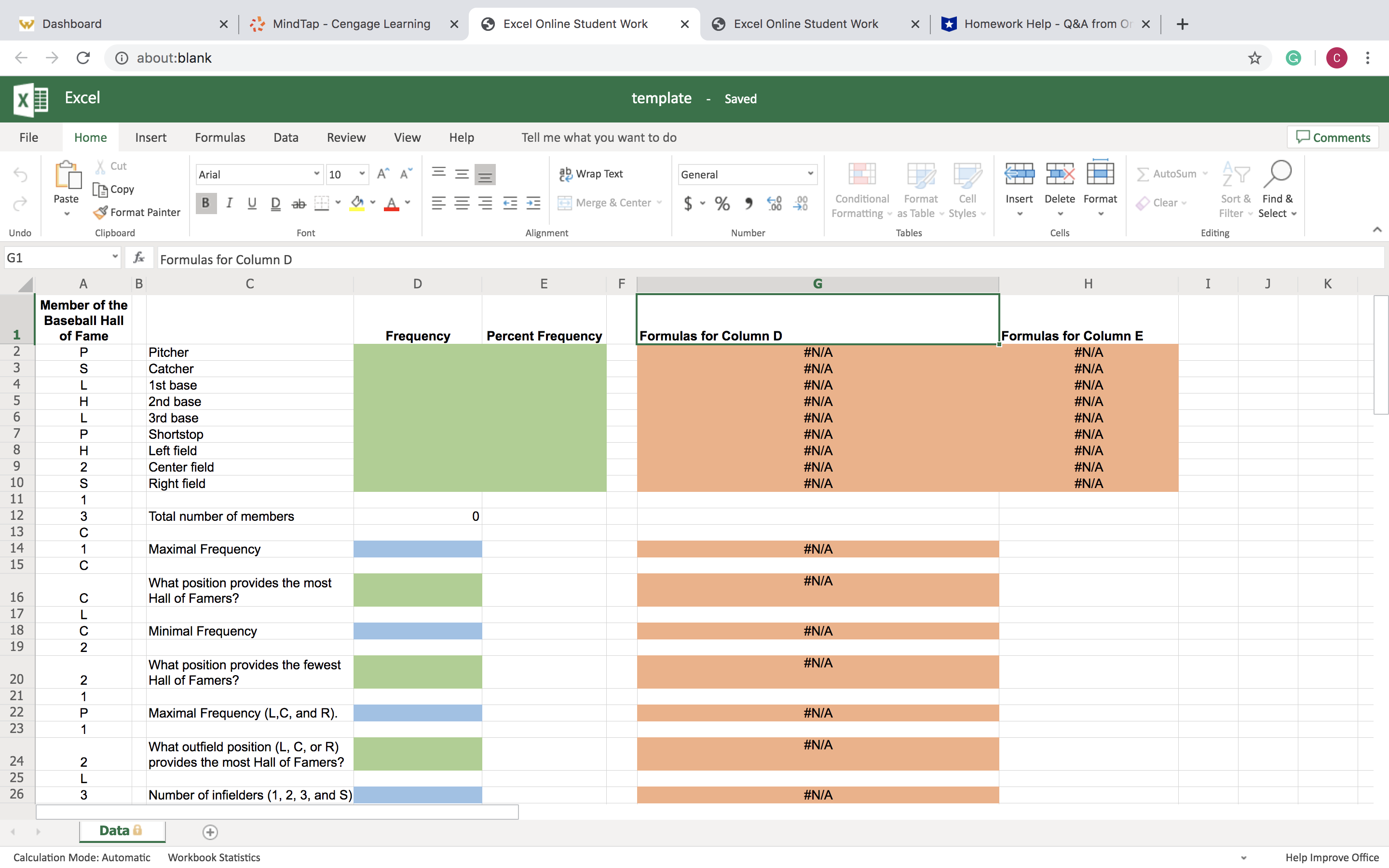
Task: Click the strikethrough formatting icon
Action: (299, 203)
